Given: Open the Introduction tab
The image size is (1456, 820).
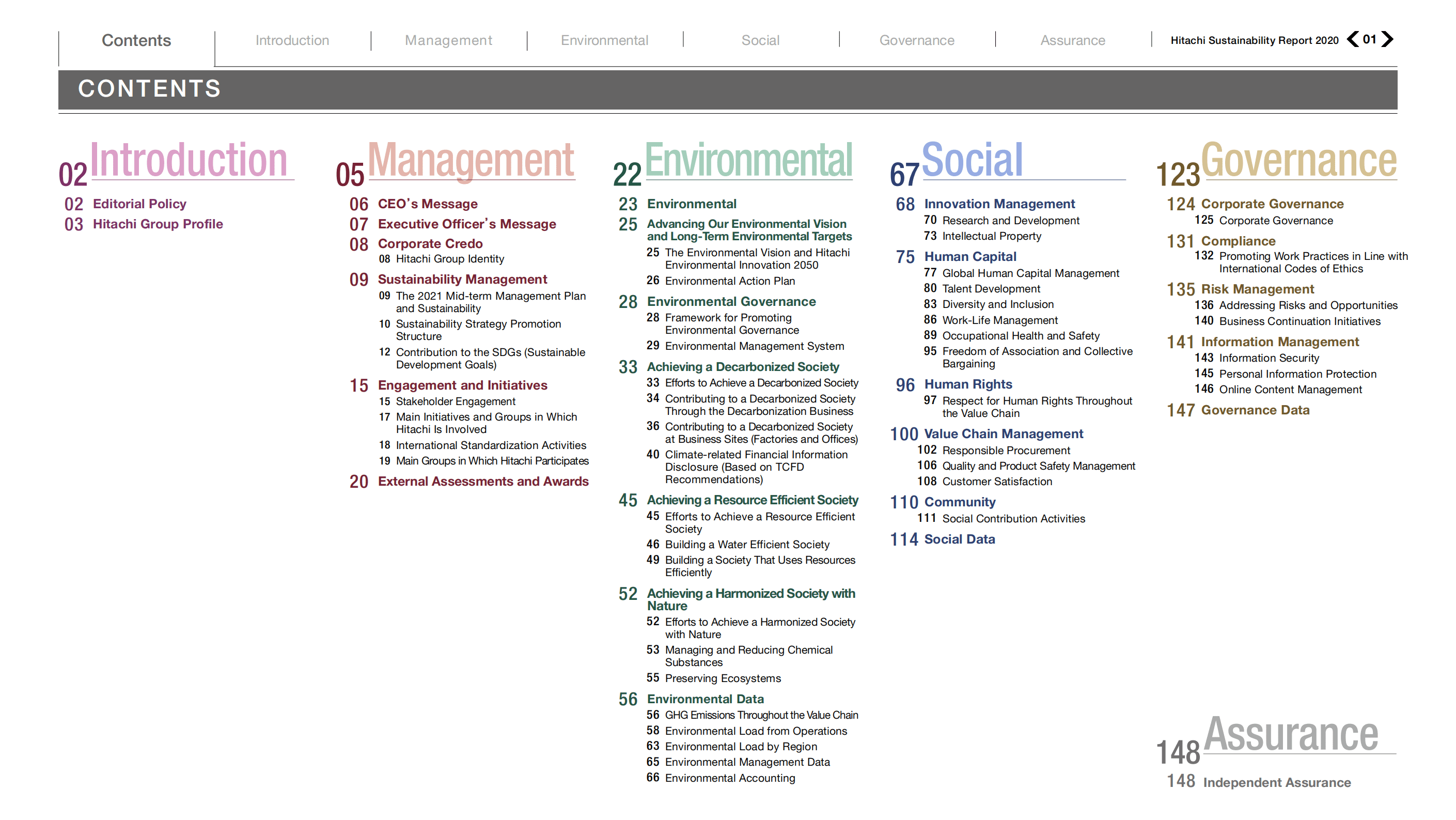Looking at the screenshot, I should click(292, 40).
